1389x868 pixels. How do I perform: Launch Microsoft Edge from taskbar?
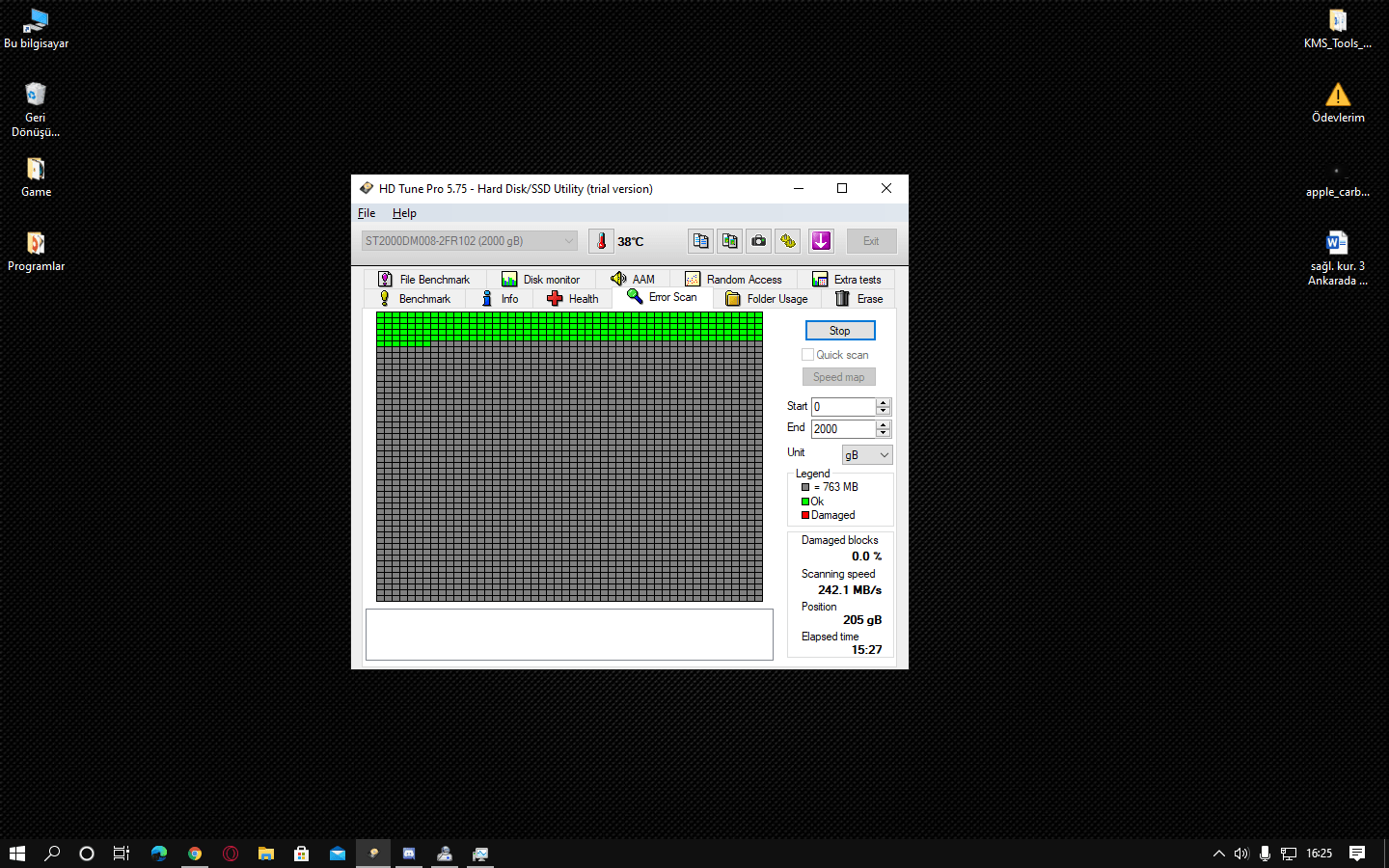159,854
